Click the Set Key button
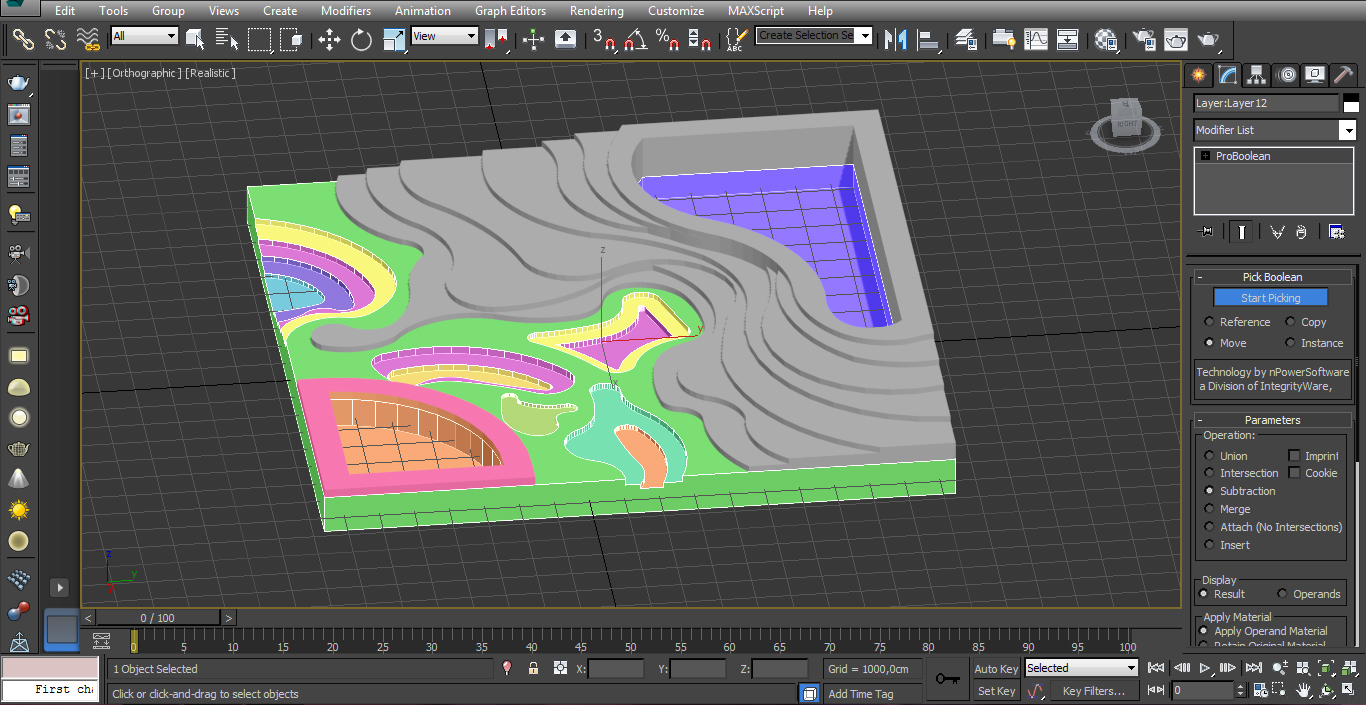Viewport: 1366px width, 705px height. click(996, 691)
